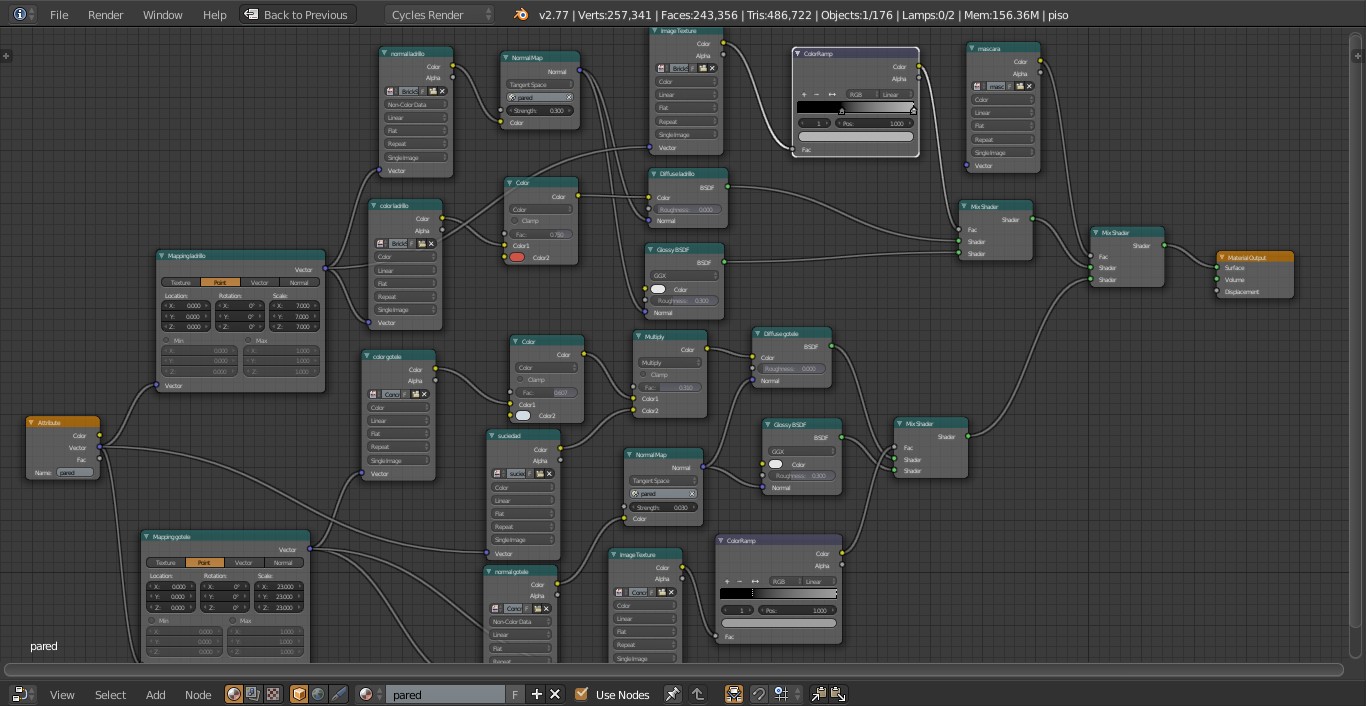Enable Clamp in Multiply node
This screenshot has width=1366, height=706.
pyautogui.click(x=643, y=375)
